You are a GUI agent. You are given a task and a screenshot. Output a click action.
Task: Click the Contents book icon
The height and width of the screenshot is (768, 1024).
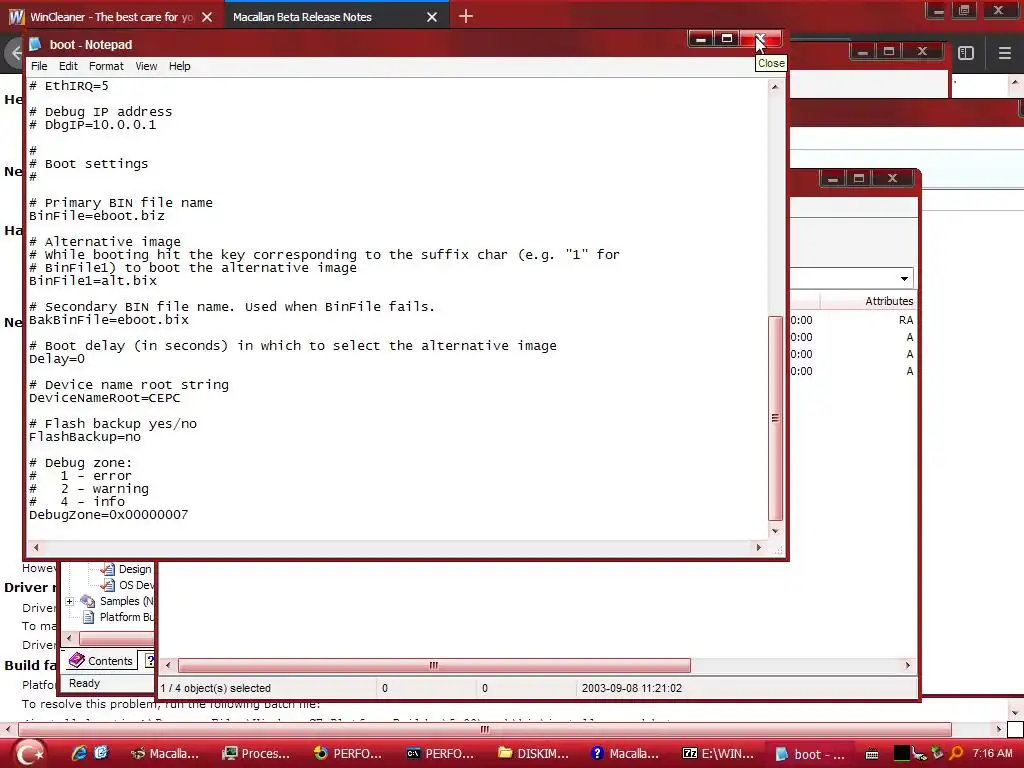pos(76,660)
